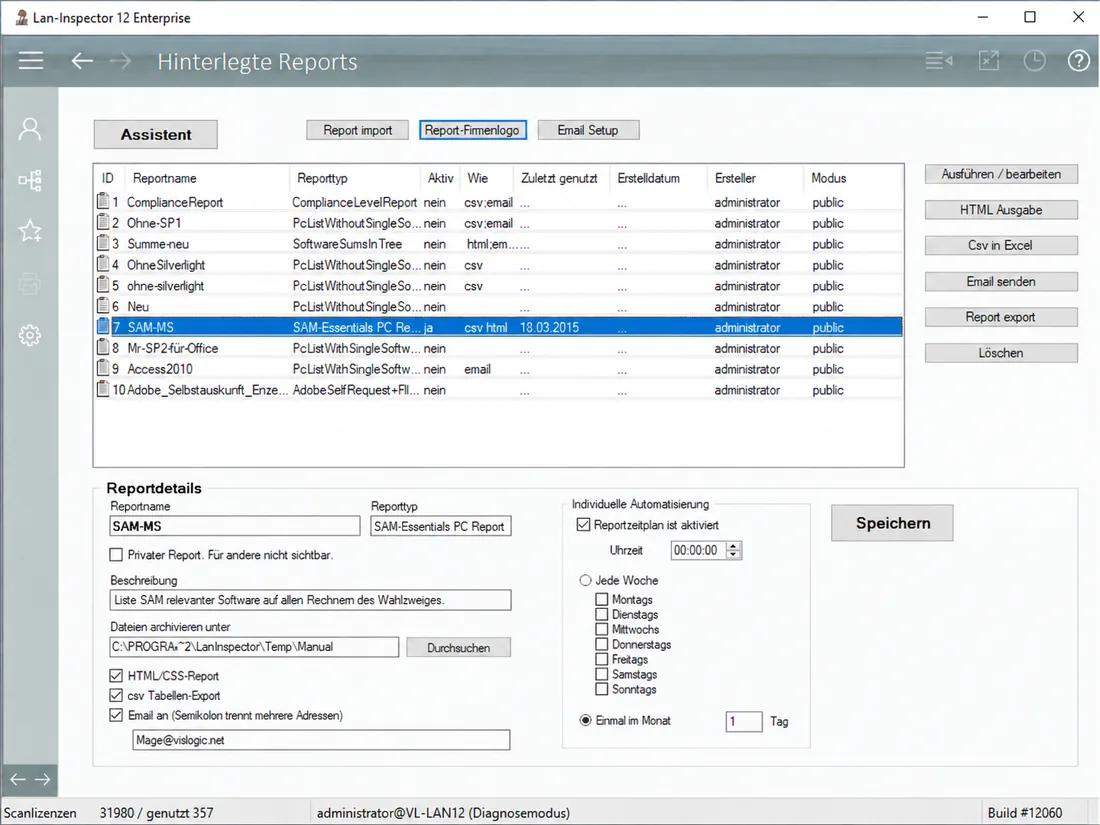Uncheck Email an checkbox
The image size is (1100, 825).
(116, 715)
